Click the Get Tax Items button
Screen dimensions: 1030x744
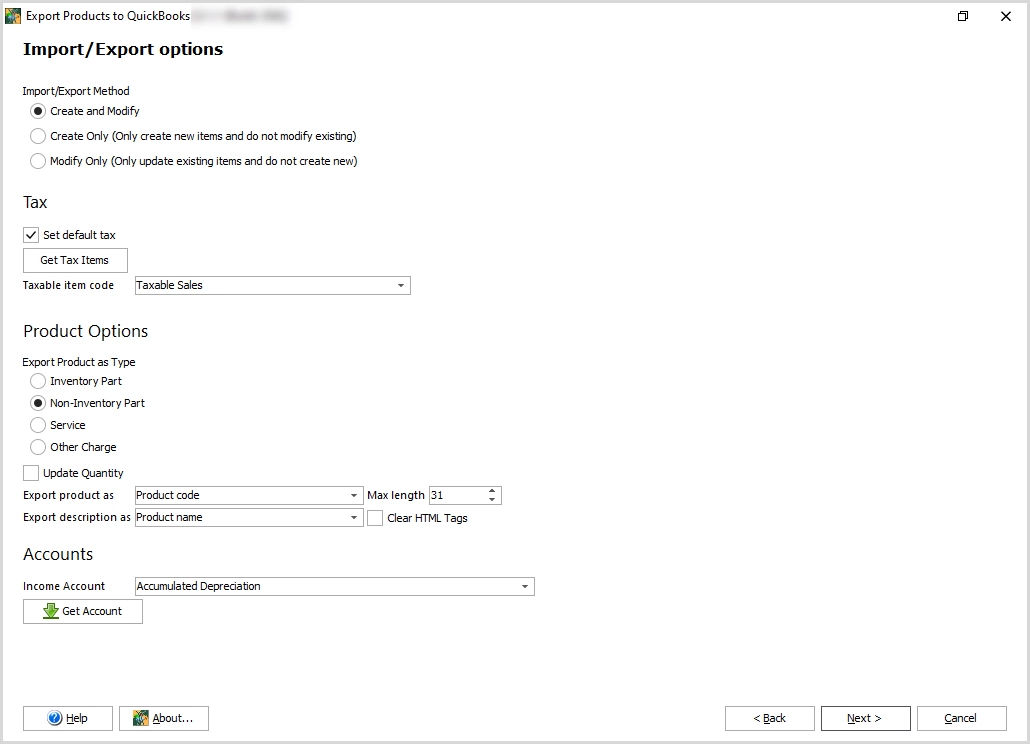(x=75, y=260)
